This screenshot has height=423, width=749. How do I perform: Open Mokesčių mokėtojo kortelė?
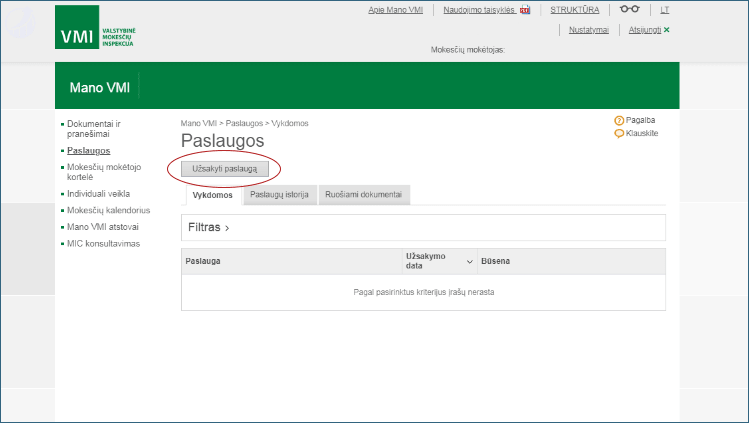(104, 172)
